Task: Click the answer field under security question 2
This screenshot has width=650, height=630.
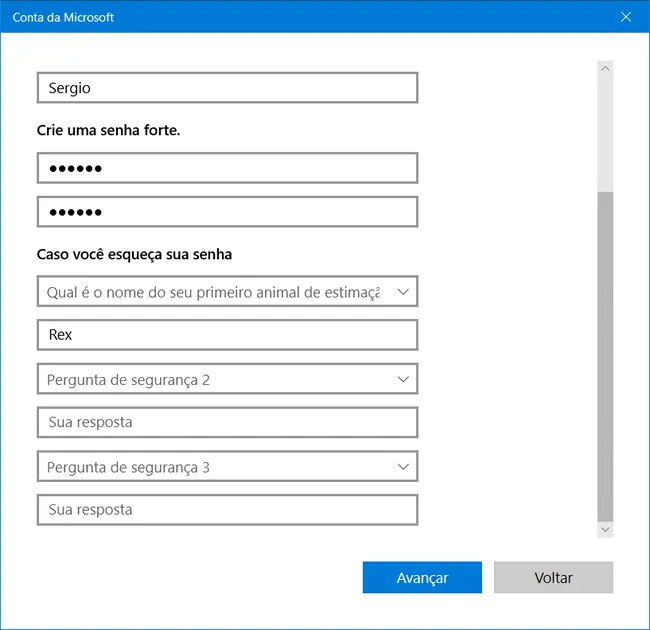Action: tap(227, 422)
